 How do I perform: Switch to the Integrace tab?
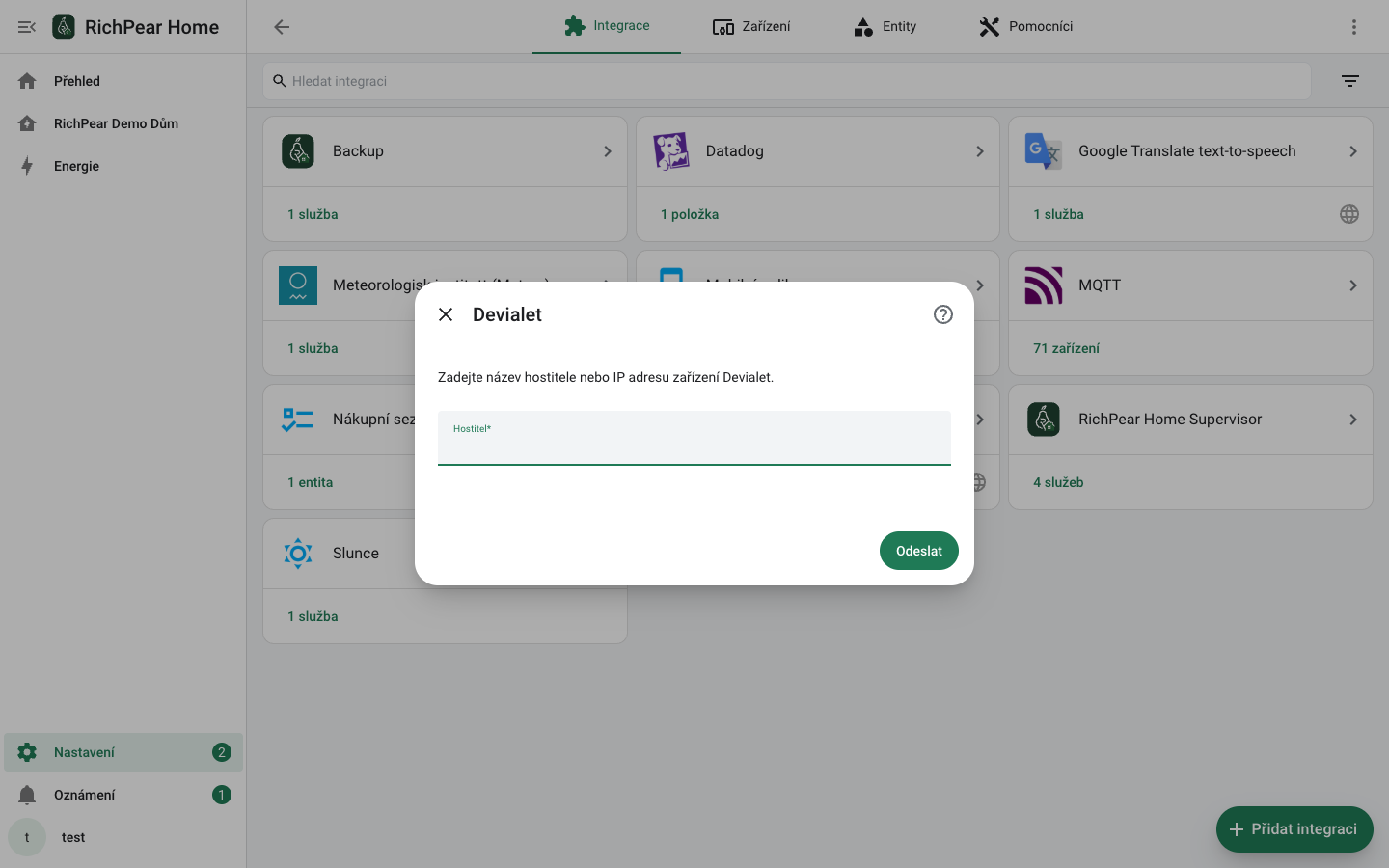[x=607, y=26]
